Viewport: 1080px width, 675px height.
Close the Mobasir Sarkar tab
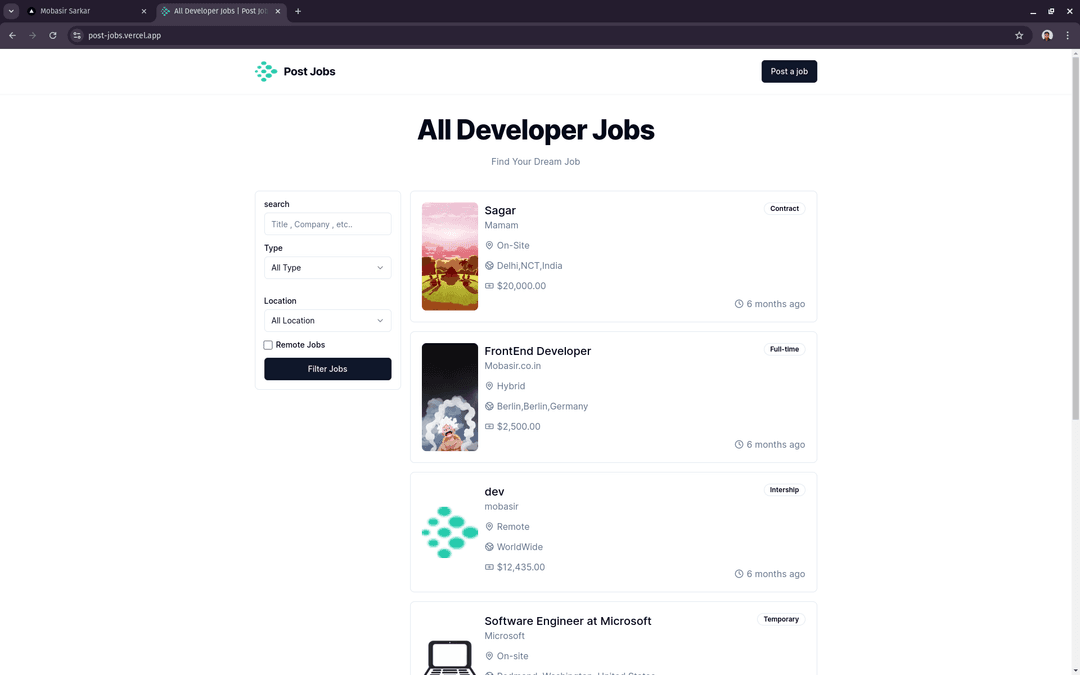pos(143,11)
